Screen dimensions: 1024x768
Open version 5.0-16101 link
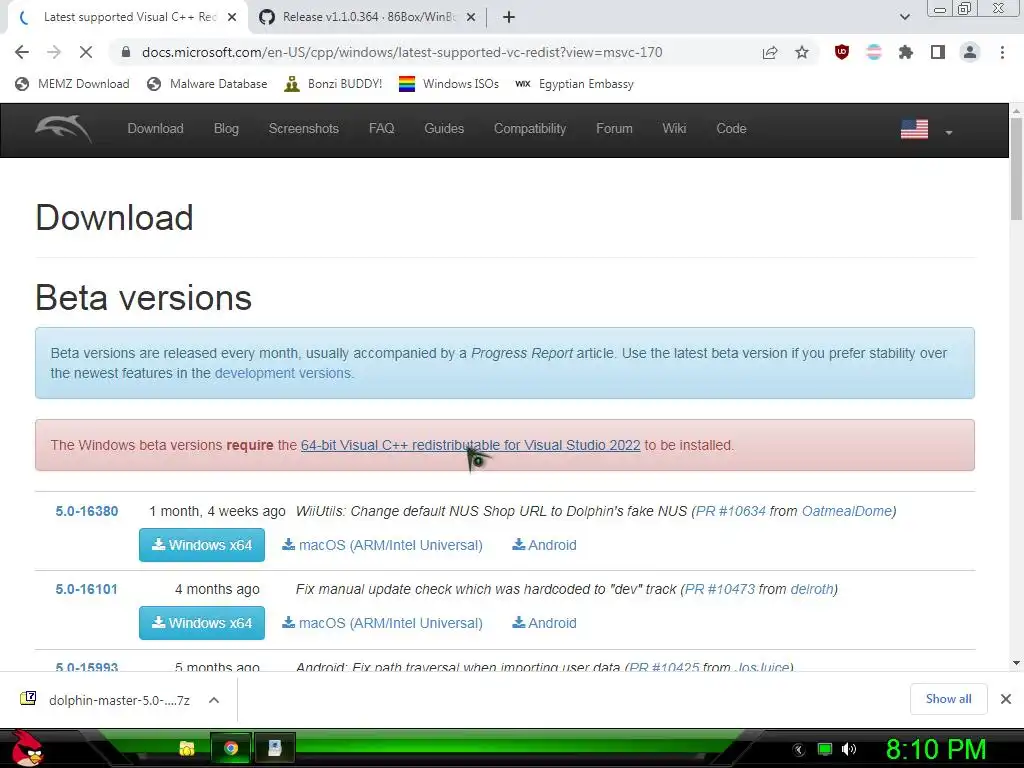(x=87, y=589)
